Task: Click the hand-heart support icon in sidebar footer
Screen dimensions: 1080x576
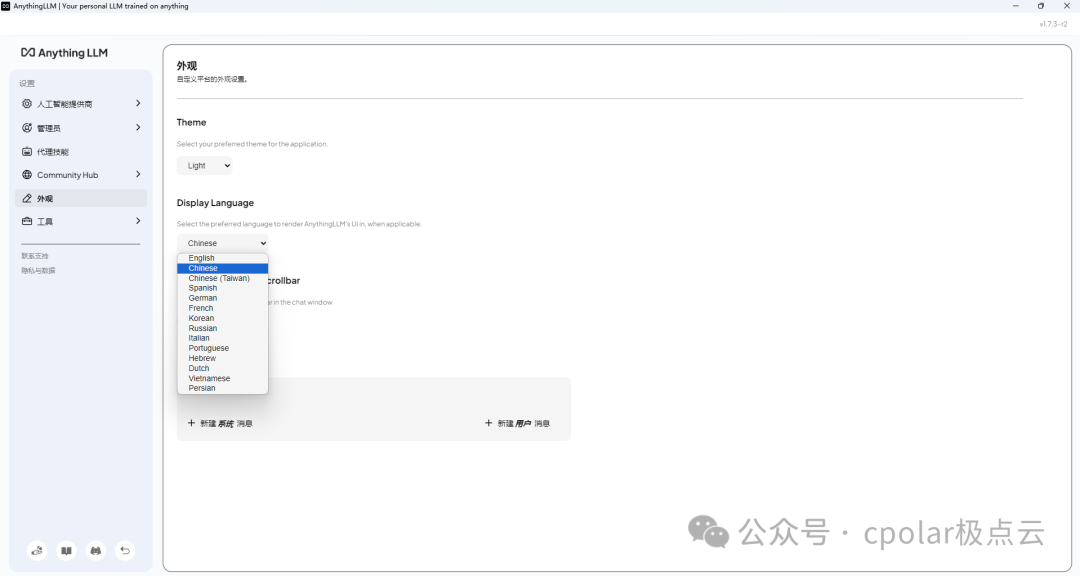Action: coord(37,551)
